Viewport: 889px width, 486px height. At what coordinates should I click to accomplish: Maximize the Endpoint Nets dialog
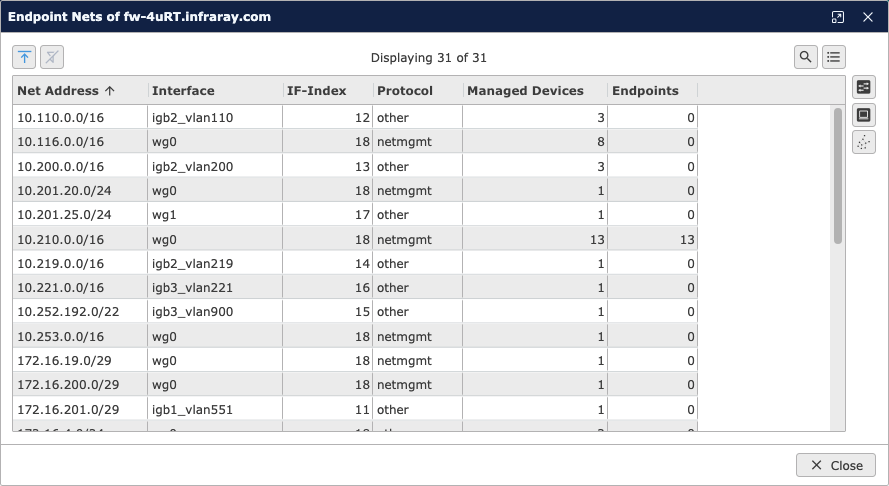click(838, 17)
